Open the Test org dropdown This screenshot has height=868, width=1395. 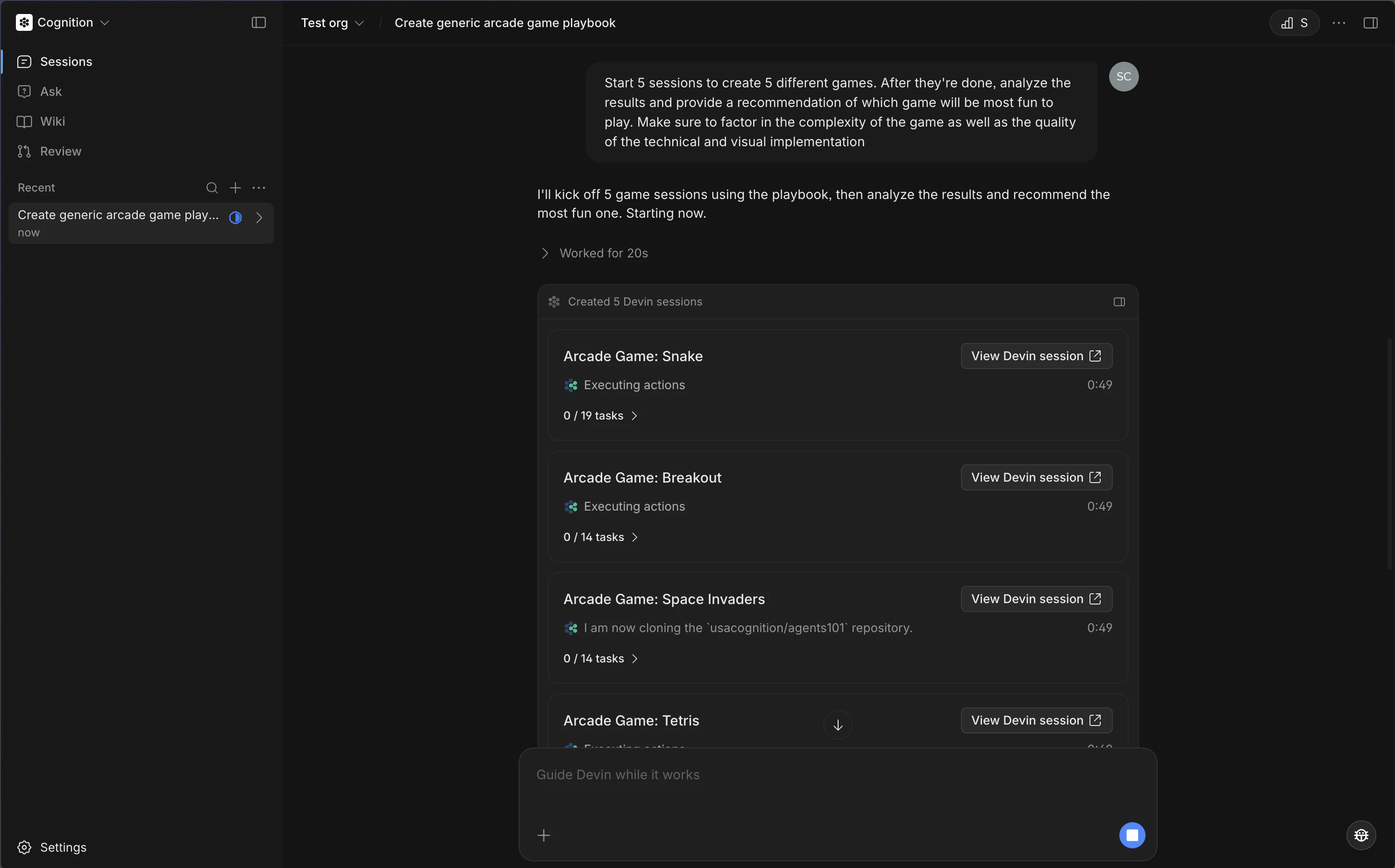(x=332, y=23)
